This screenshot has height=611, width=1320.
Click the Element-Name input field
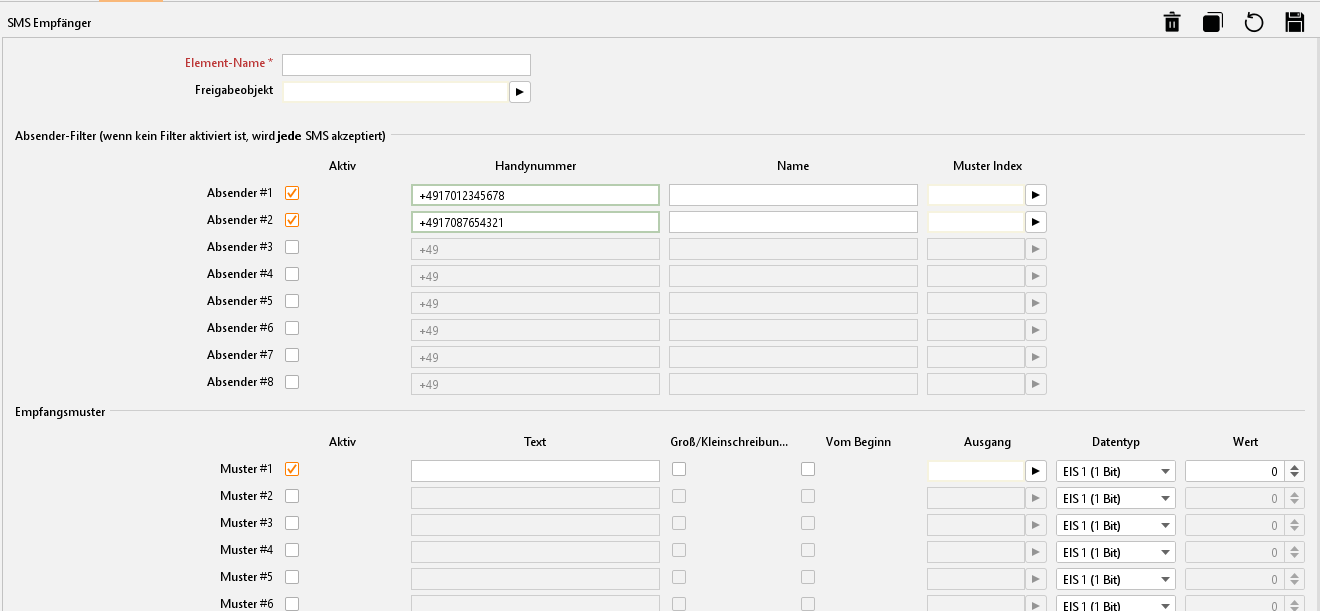pyautogui.click(x=406, y=65)
